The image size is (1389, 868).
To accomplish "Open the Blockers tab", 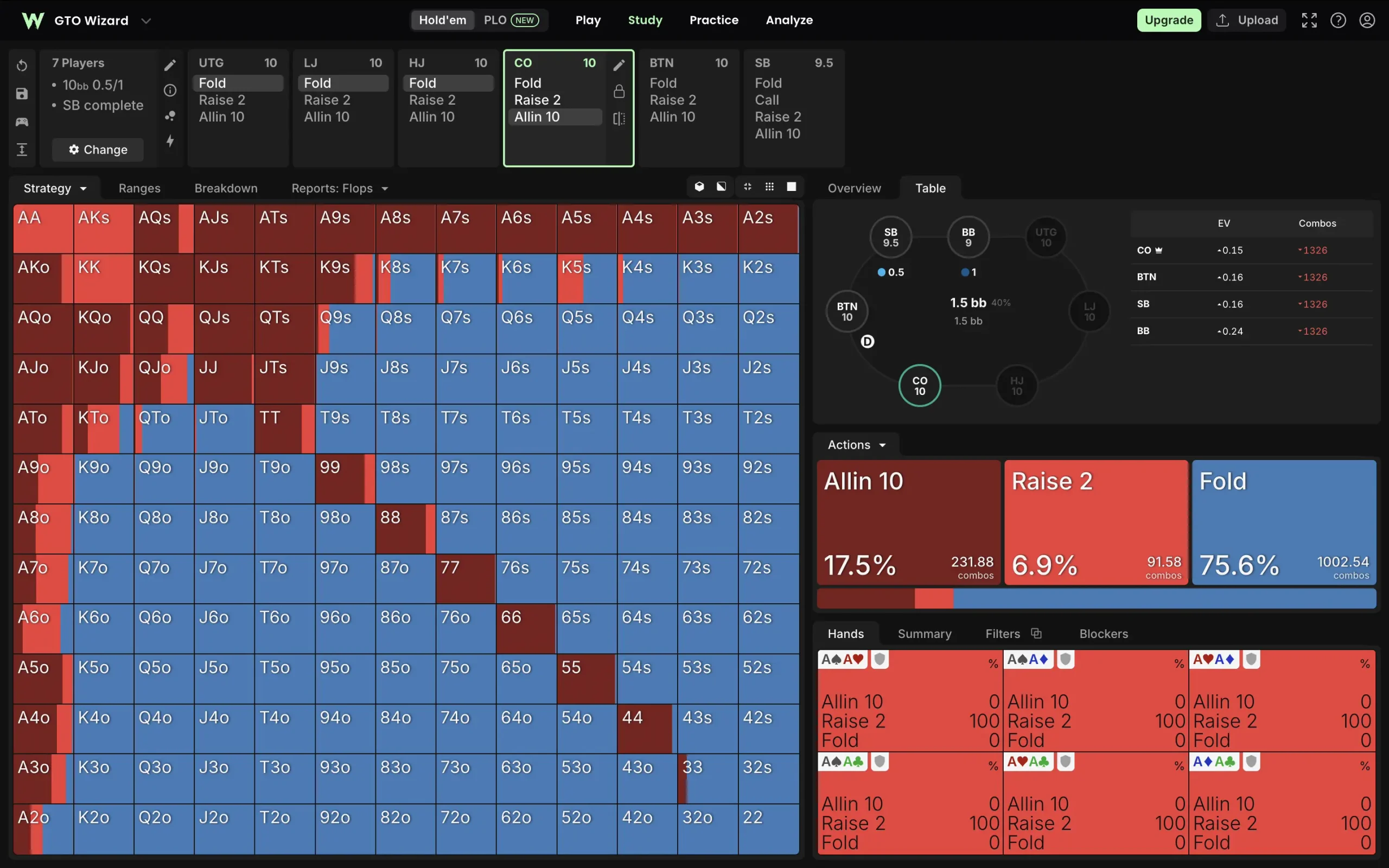I will click(1103, 634).
